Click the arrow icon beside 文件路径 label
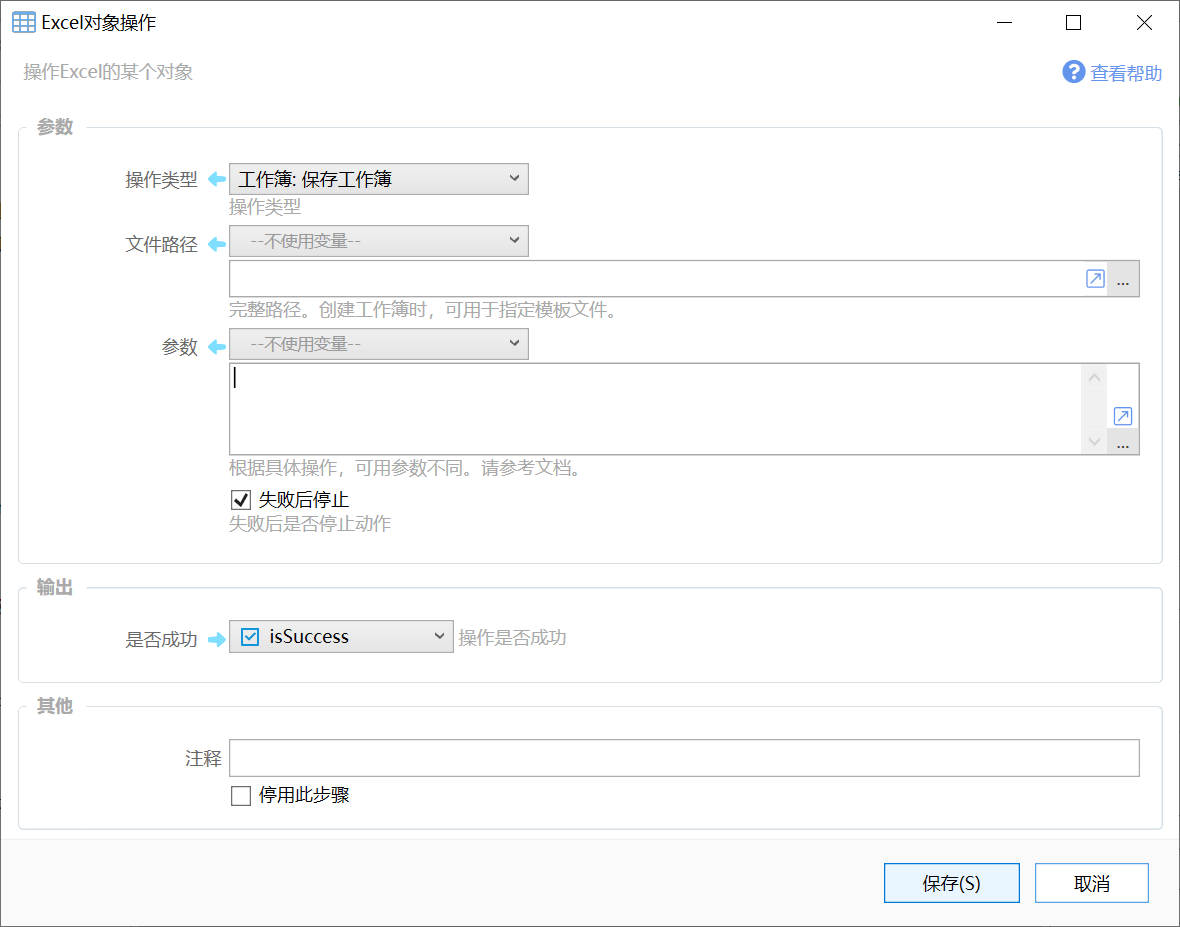Screen dimensions: 1180x927 [217, 244]
